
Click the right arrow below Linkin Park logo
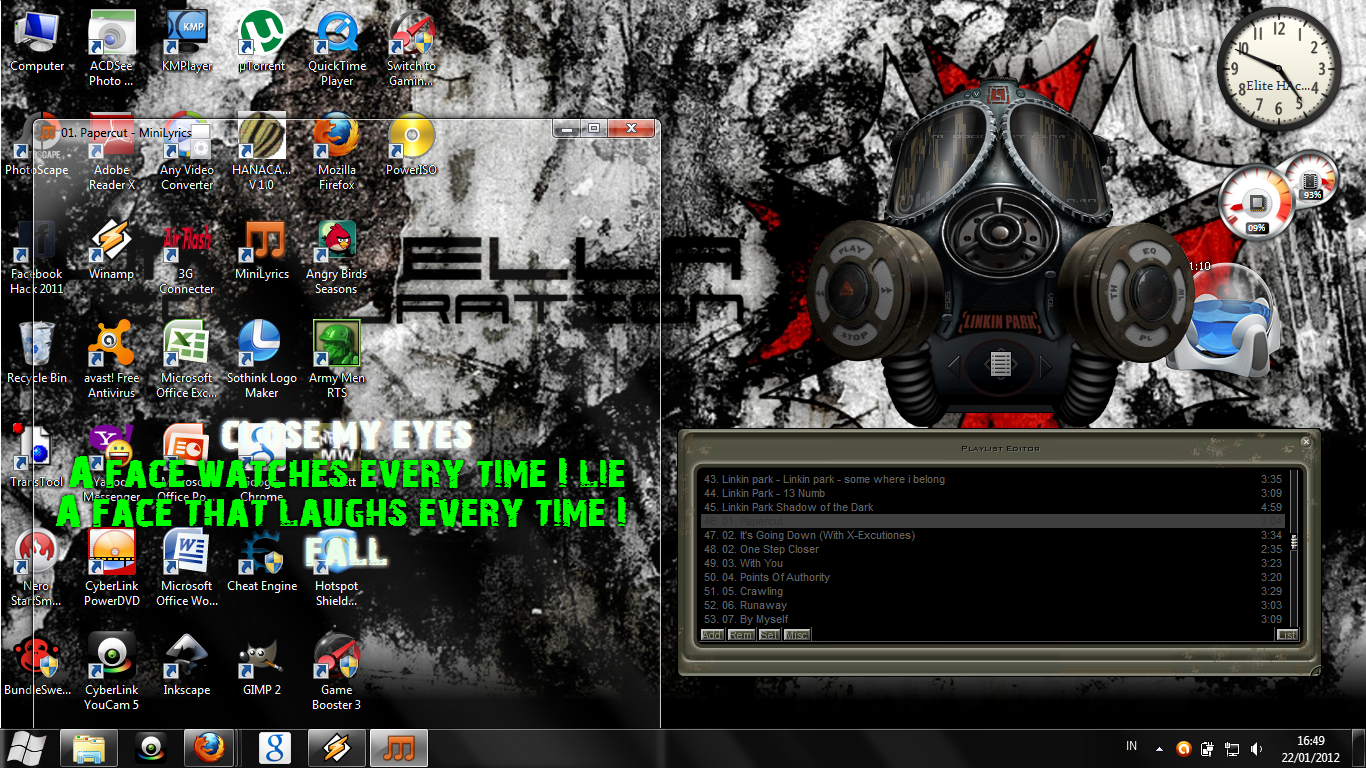(x=1047, y=367)
